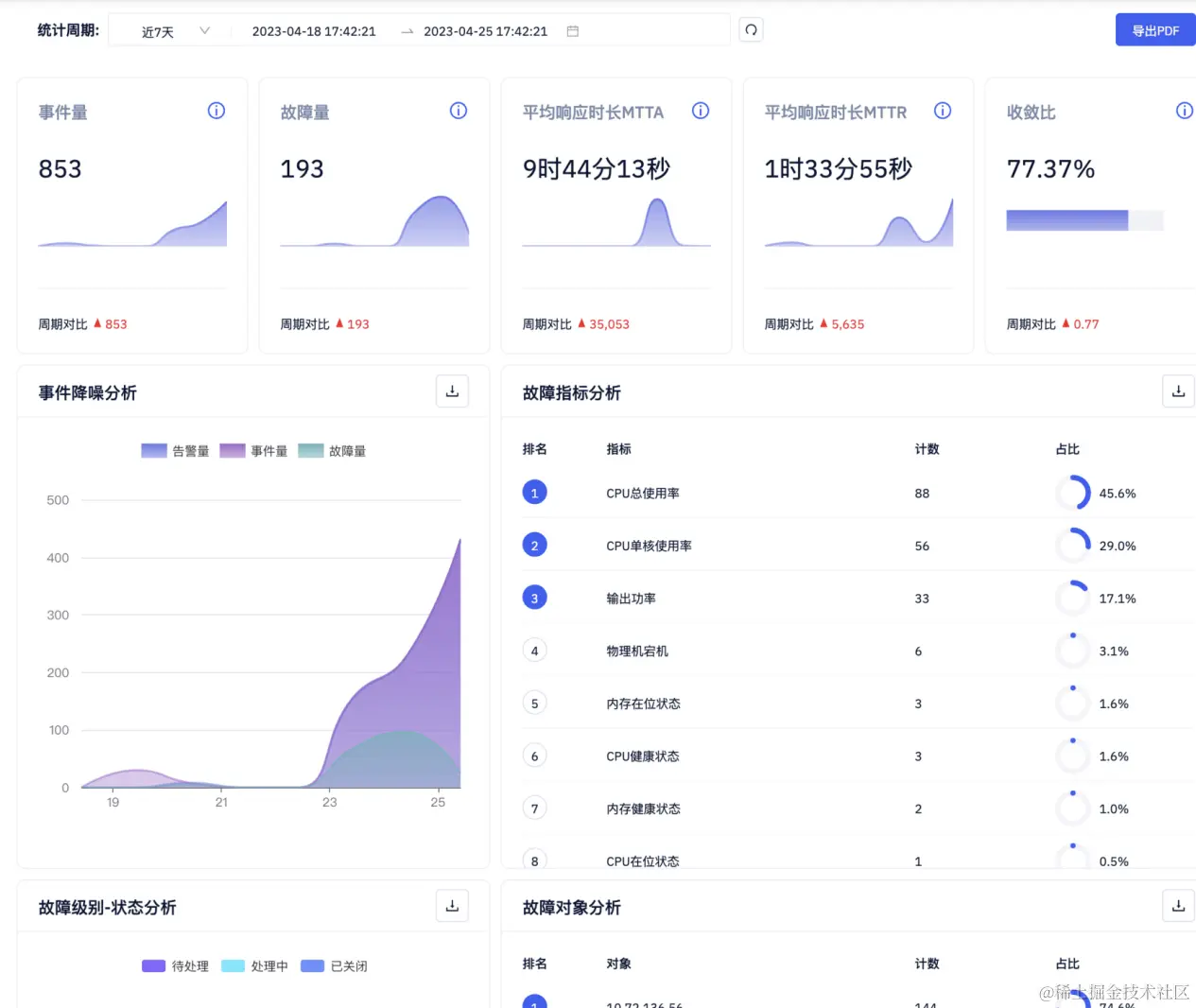Click the rank 4 badge for 物理机宕机
1196x1008 pixels.
click(534, 651)
